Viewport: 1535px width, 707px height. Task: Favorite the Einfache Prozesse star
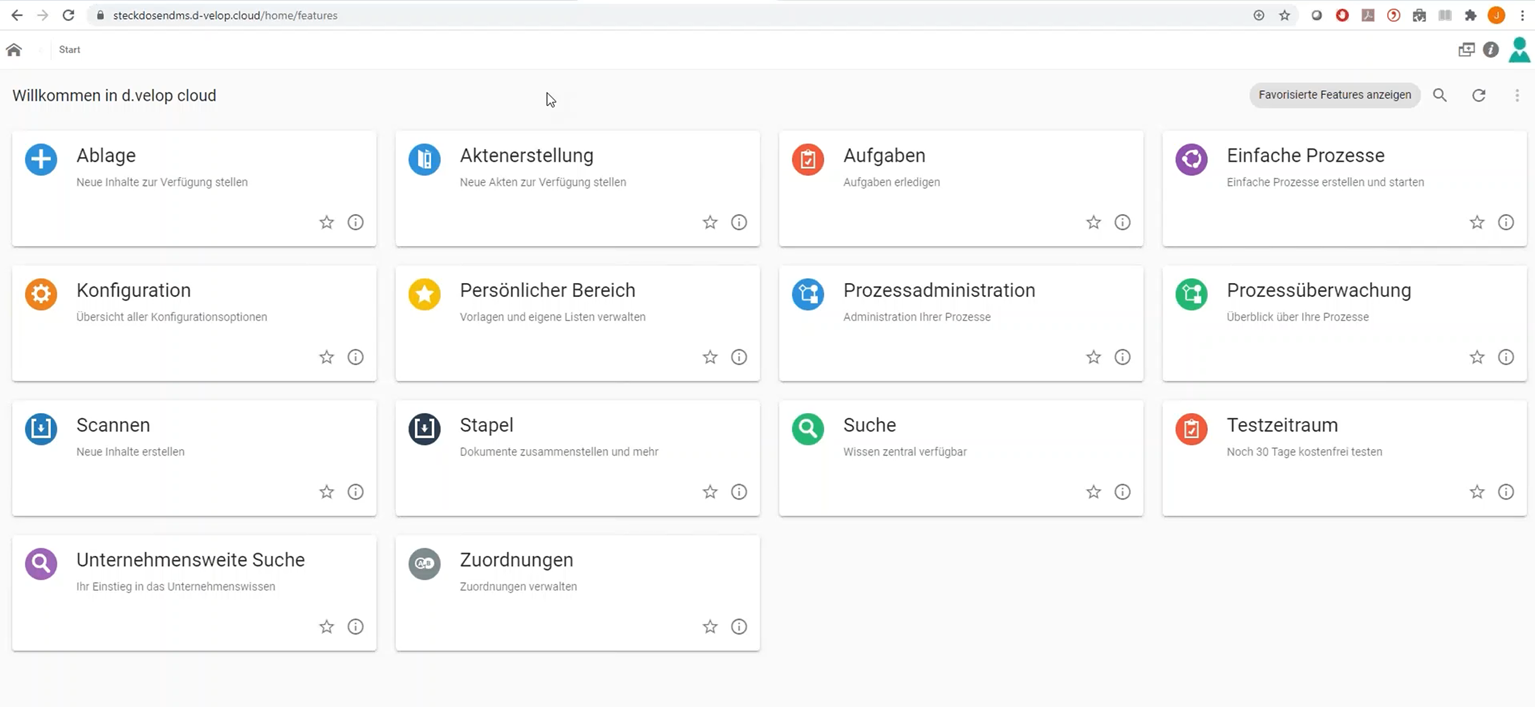coord(1477,222)
